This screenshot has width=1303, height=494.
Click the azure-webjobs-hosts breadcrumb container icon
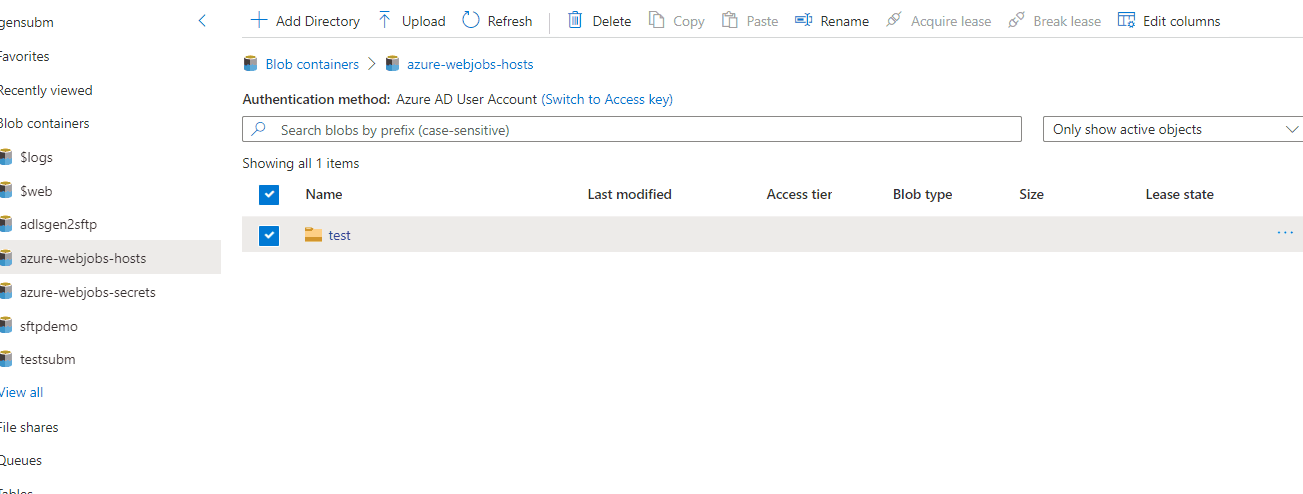click(x=393, y=64)
